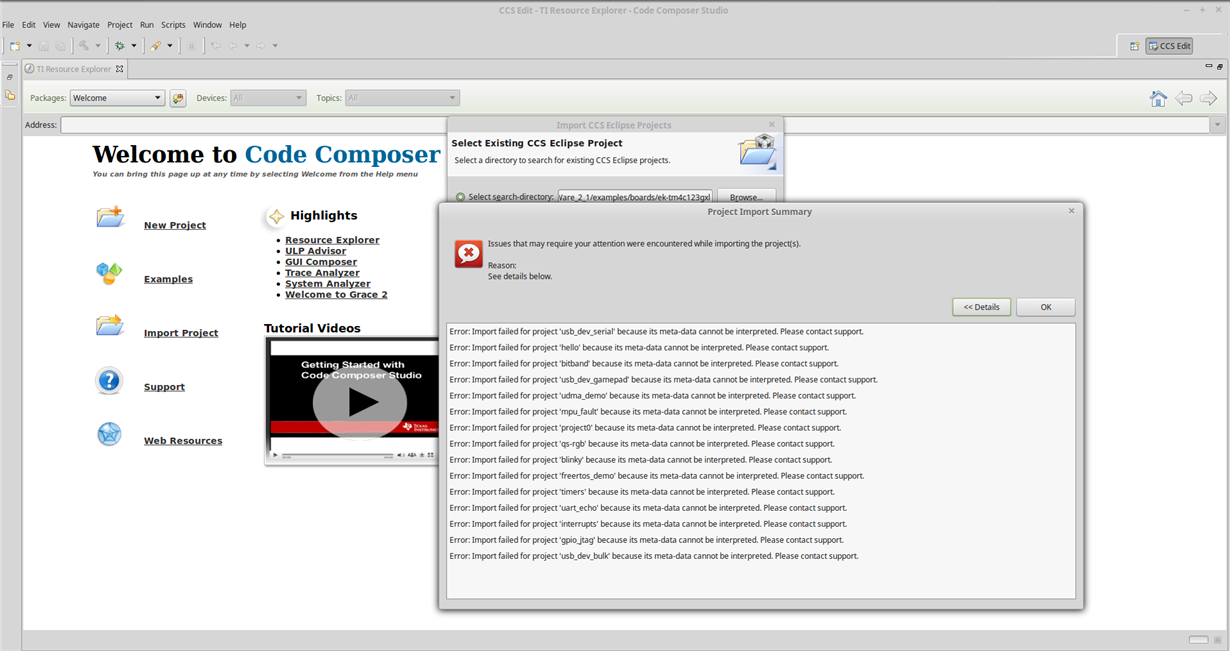Screen dimensions: 1230x651
Task: Expand the New toolbar dropdown arrow
Action: [29, 46]
